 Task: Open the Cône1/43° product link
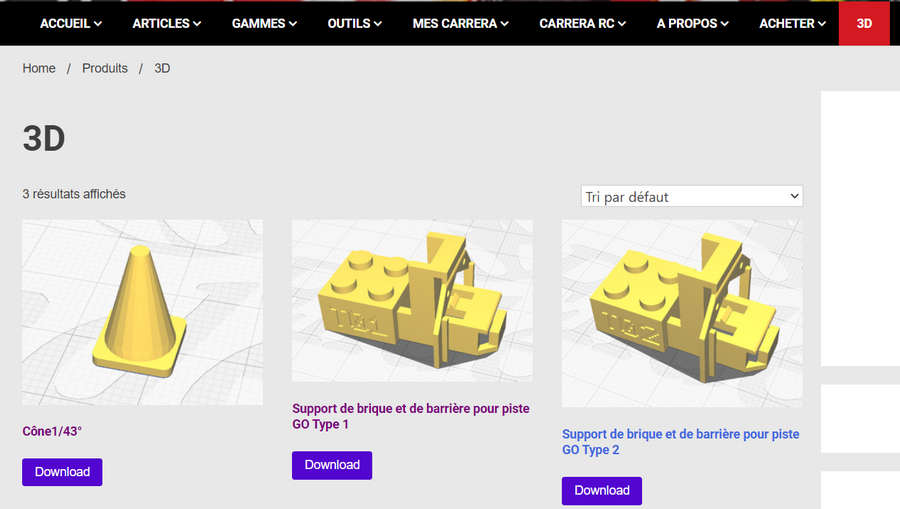(52, 431)
